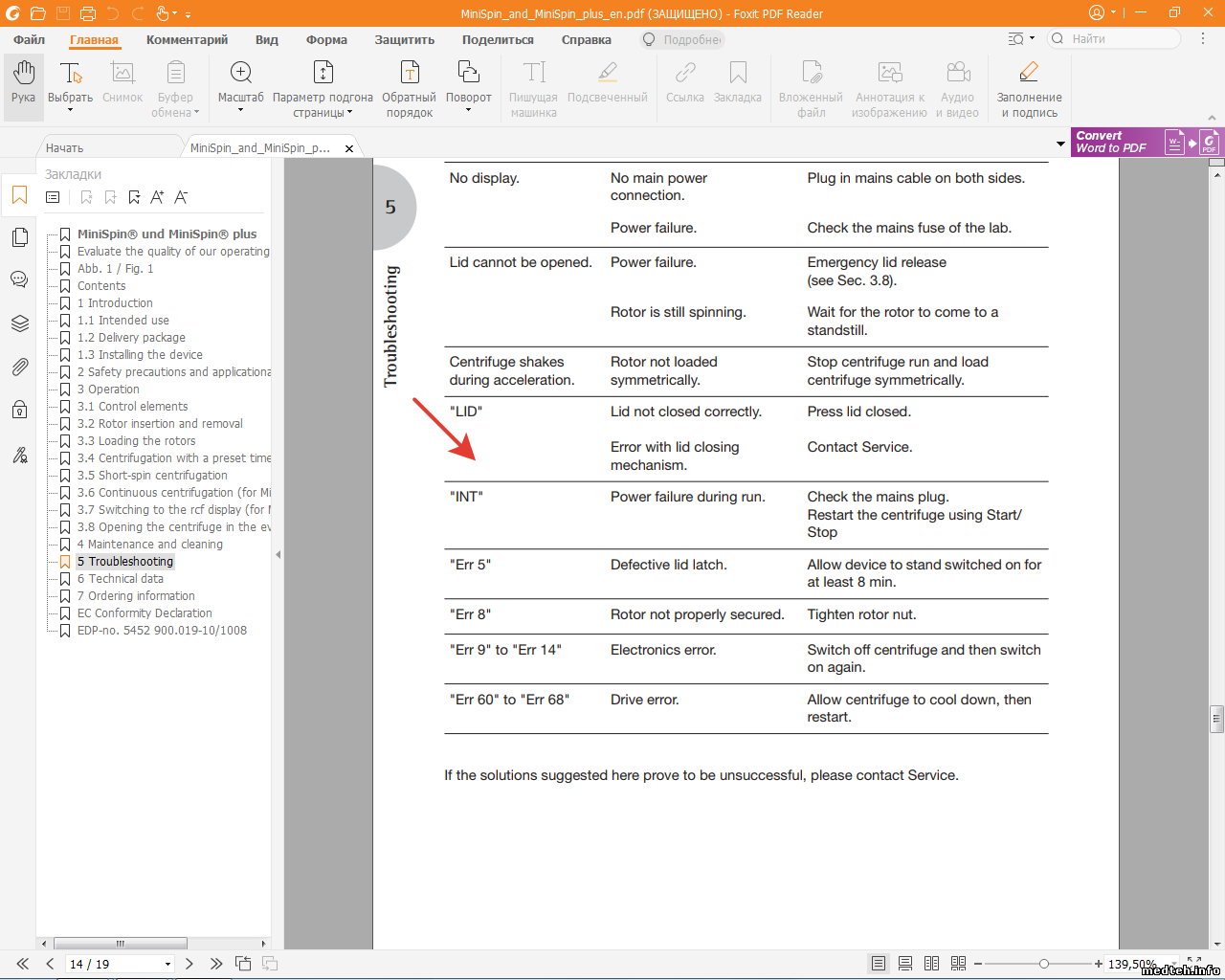
Task: Switch to the Защитить ribbon tab
Action: click(404, 40)
